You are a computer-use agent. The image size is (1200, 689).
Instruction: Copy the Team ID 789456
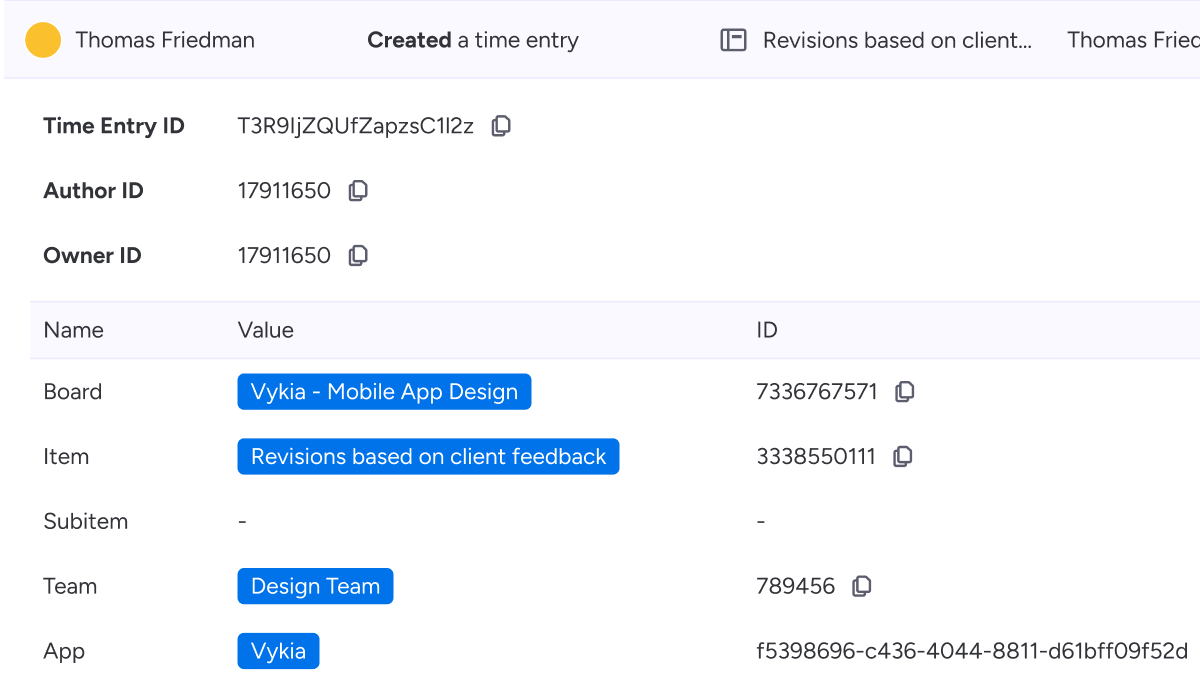tap(861, 586)
